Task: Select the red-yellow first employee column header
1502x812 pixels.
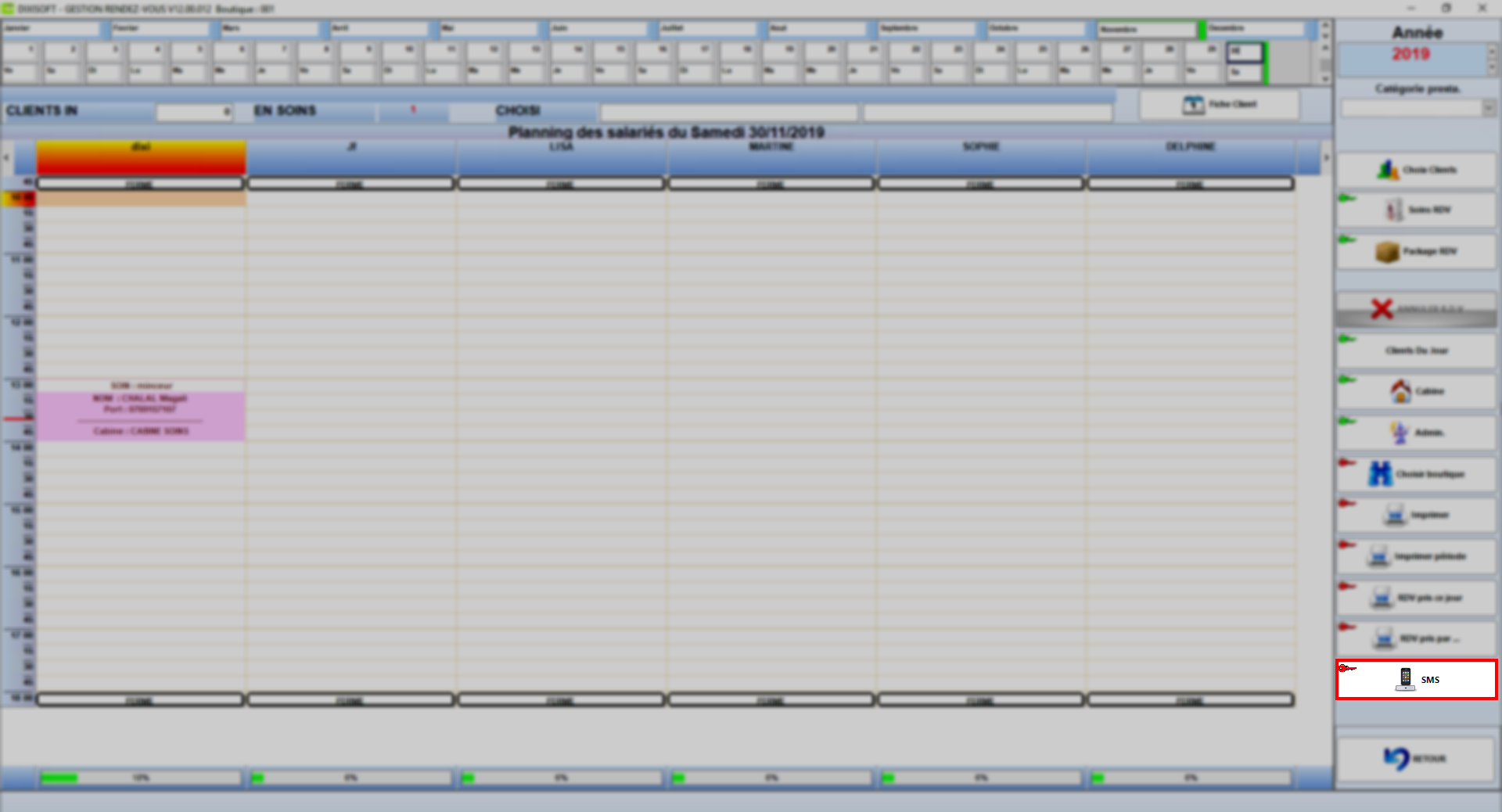Action: 141,157
